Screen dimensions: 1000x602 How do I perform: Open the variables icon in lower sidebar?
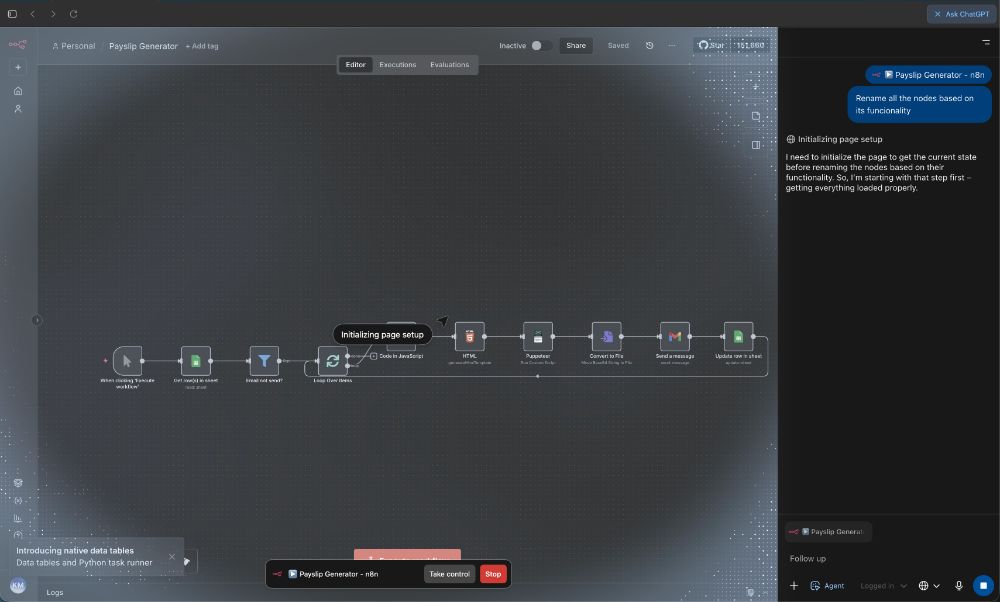(18, 501)
